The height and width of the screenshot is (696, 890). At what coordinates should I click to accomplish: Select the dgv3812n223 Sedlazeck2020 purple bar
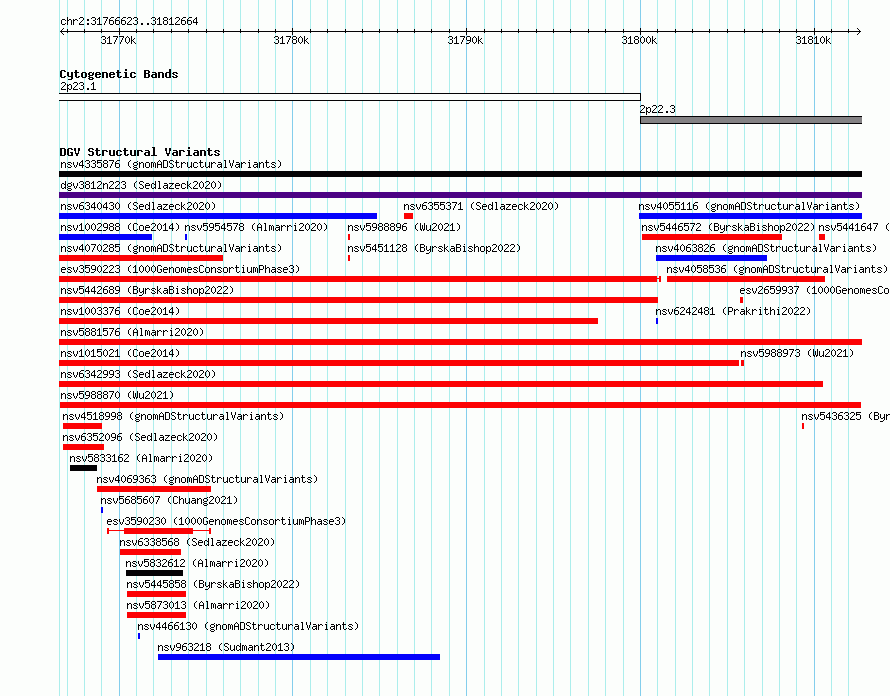(460, 195)
